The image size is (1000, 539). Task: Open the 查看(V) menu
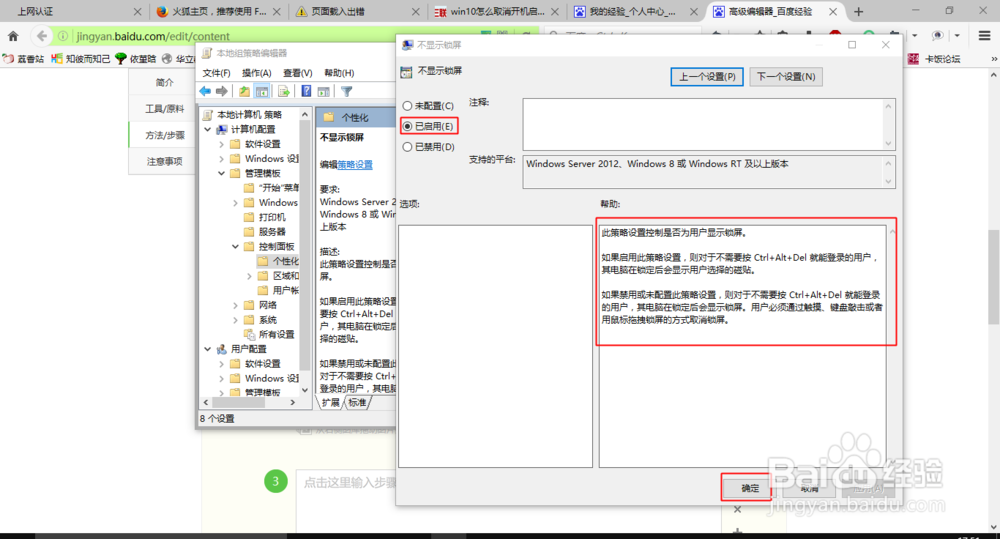pos(298,73)
